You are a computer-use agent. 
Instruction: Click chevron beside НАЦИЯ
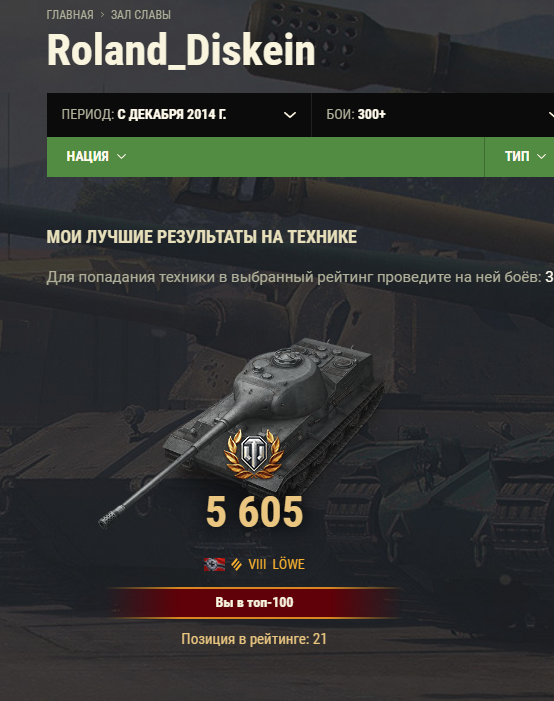pos(121,156)
